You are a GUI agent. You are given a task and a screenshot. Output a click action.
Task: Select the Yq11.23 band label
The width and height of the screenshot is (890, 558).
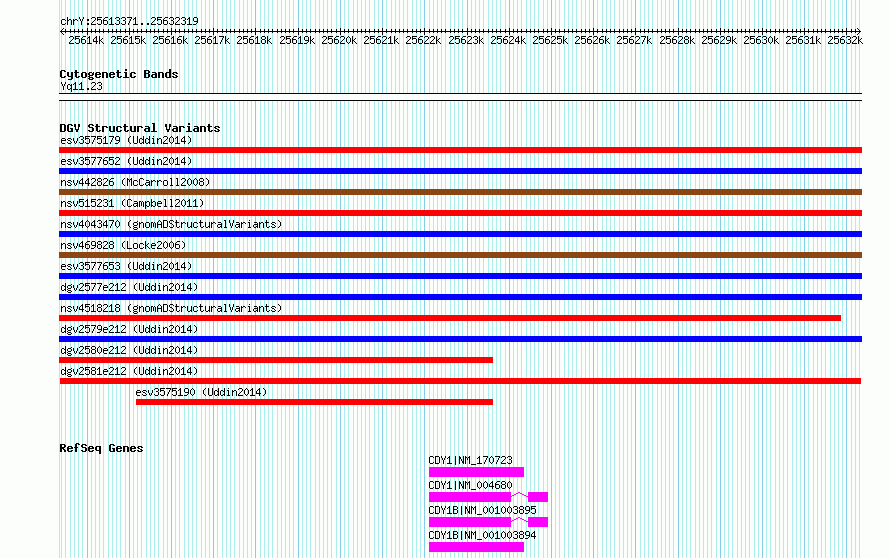[x=81, y=86]
